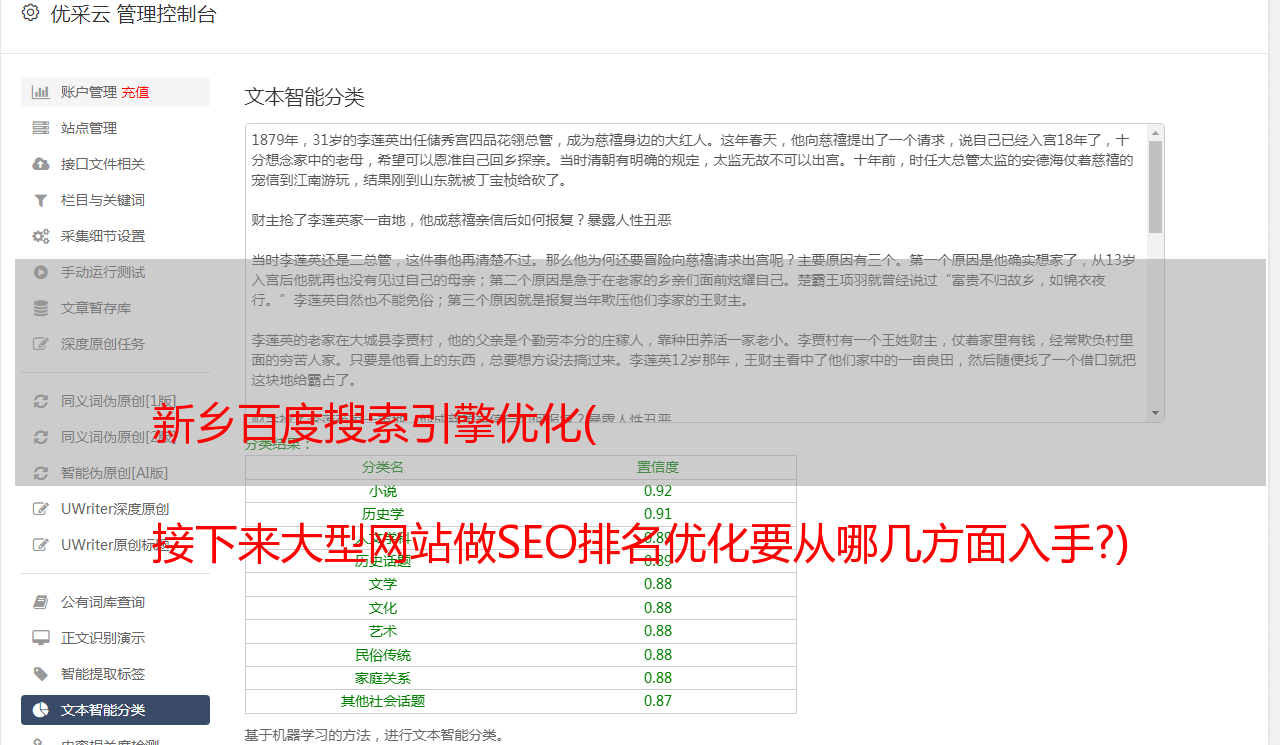Click inside the article text input area

[695, 272]
